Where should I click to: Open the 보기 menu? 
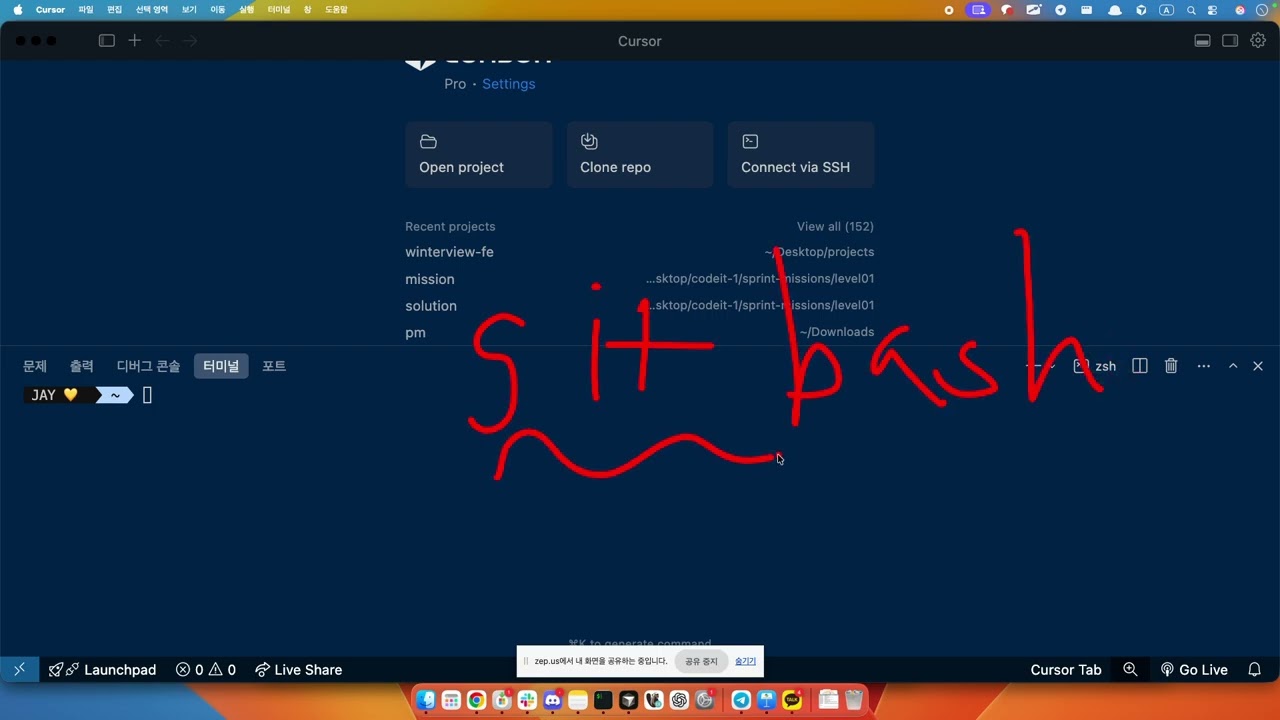point(189,10)
